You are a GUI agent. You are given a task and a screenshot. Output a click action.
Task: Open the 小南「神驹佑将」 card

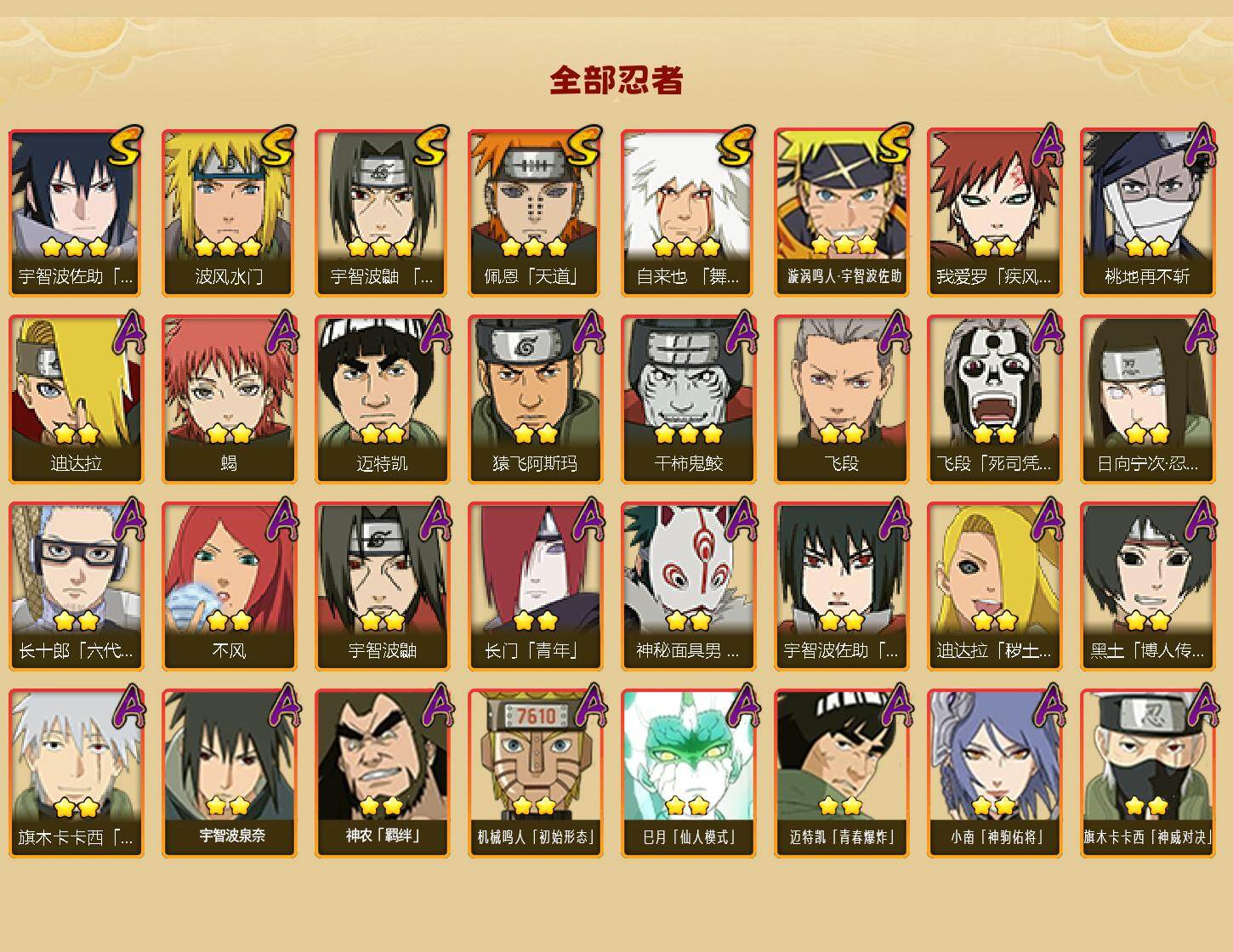tap(994, 773)
